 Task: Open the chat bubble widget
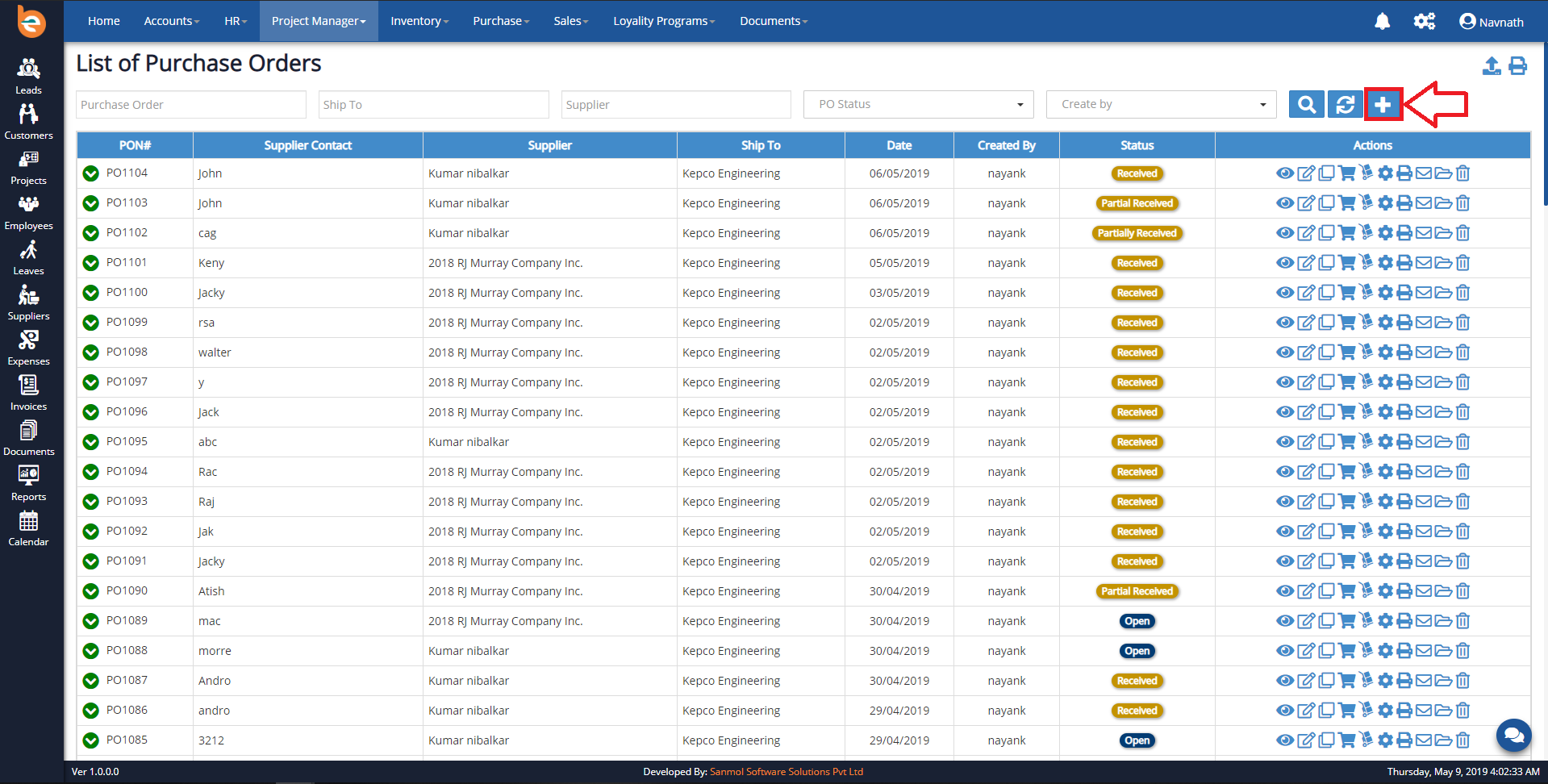1513,735
